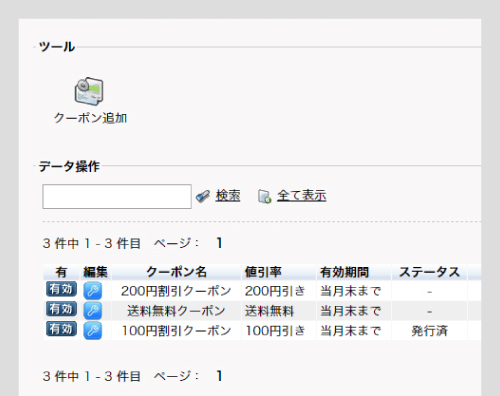Viewport: 500px width, 396px height.
Task: Click the 有効期間 column header
Action: click(354, 272)
